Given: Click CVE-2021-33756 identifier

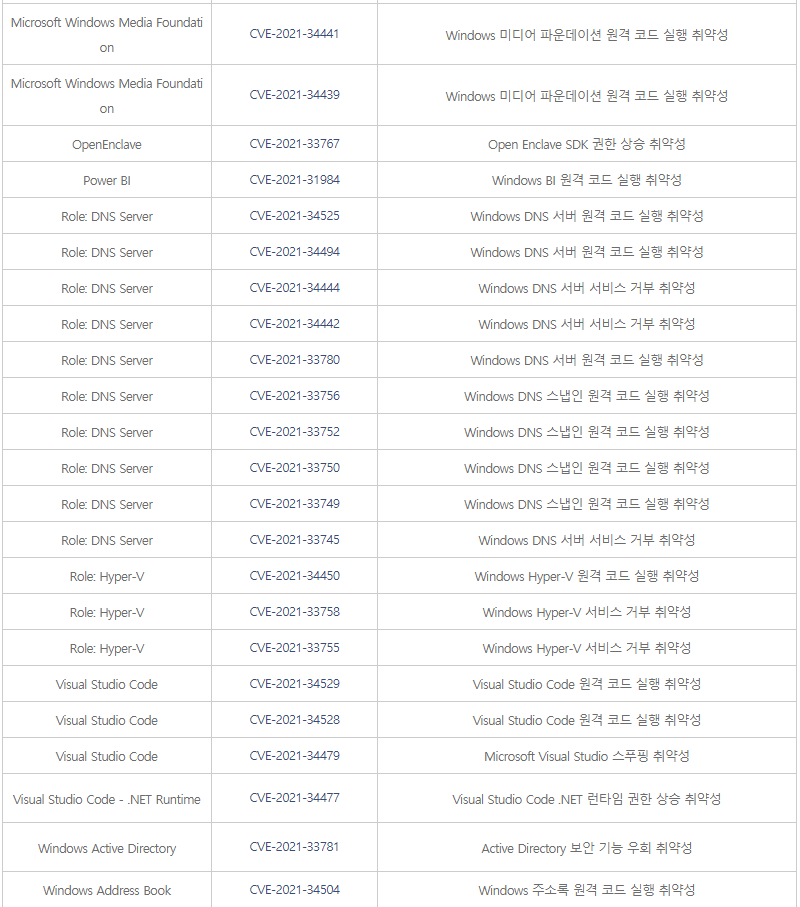Looking at the screenshot, I should click(294, 396).
